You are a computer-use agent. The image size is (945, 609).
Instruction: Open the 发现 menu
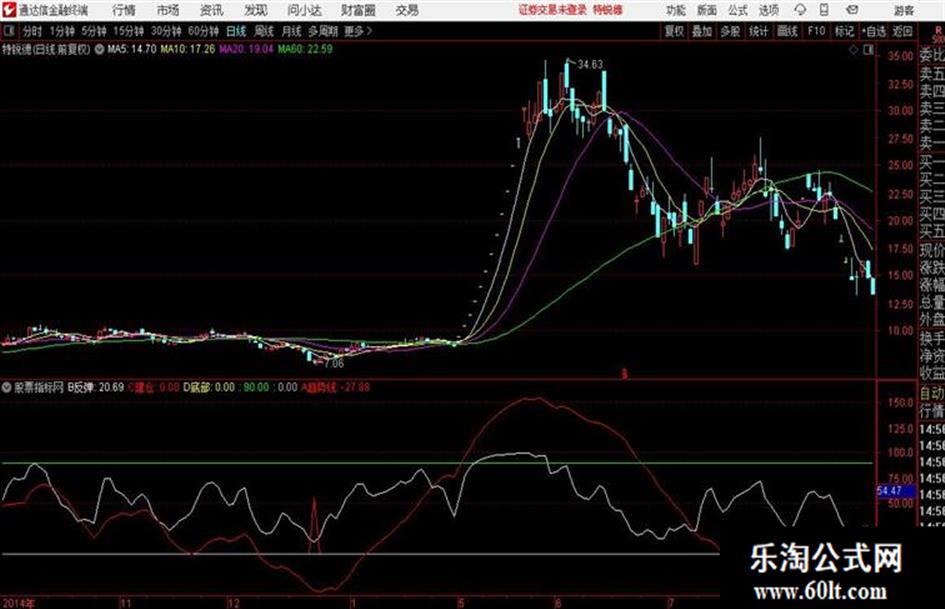click(x=256, y=10)
